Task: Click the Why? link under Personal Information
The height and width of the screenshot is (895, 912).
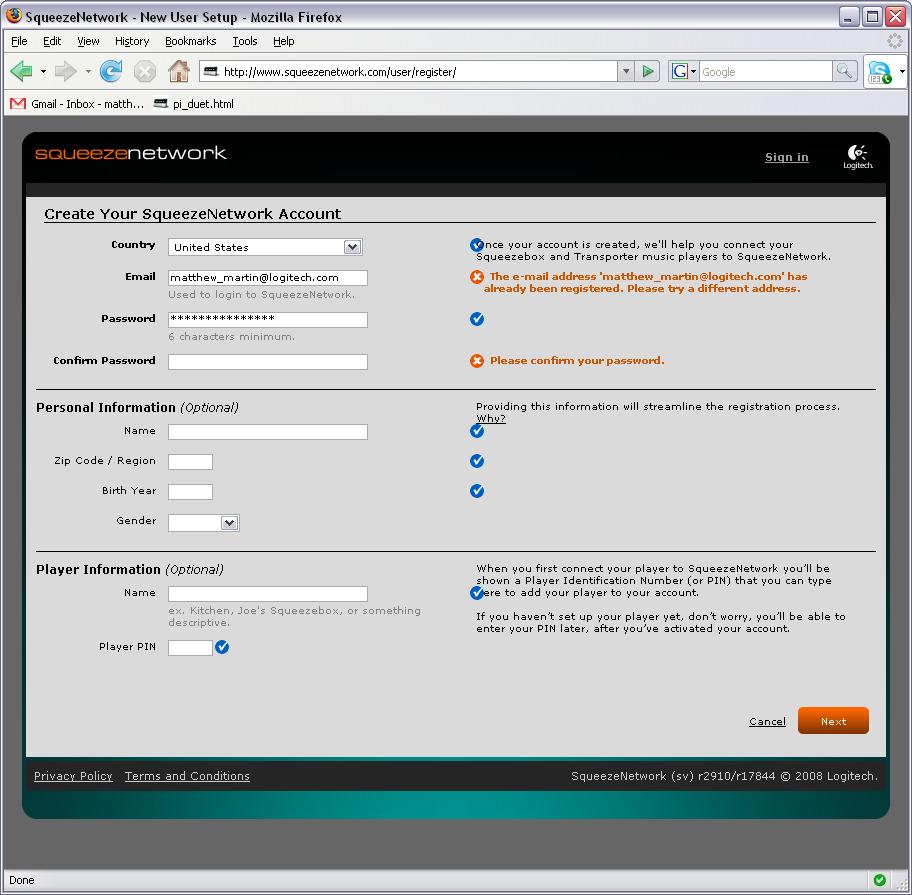Action: [490, 419]
